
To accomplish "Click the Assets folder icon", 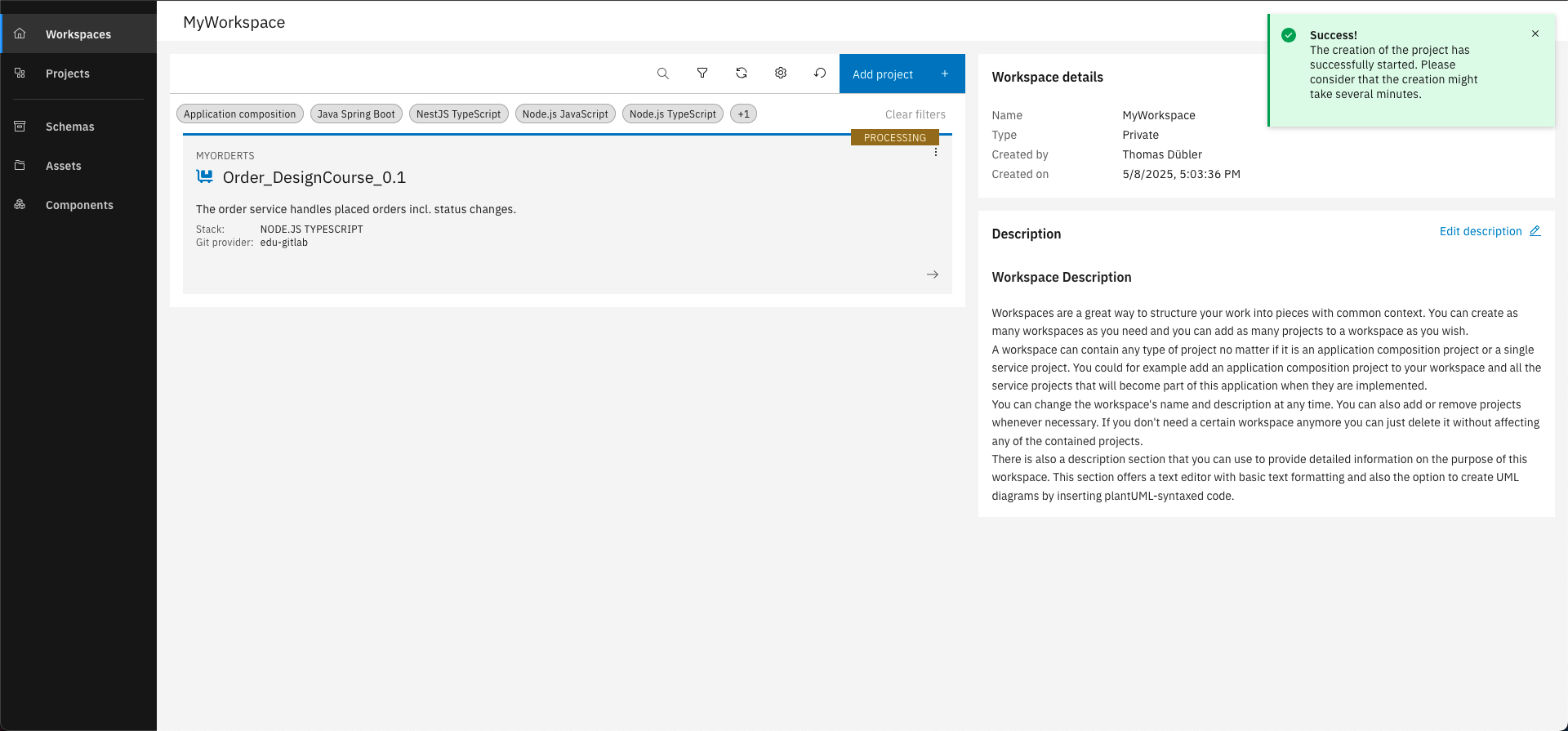I will click(20, 165).
